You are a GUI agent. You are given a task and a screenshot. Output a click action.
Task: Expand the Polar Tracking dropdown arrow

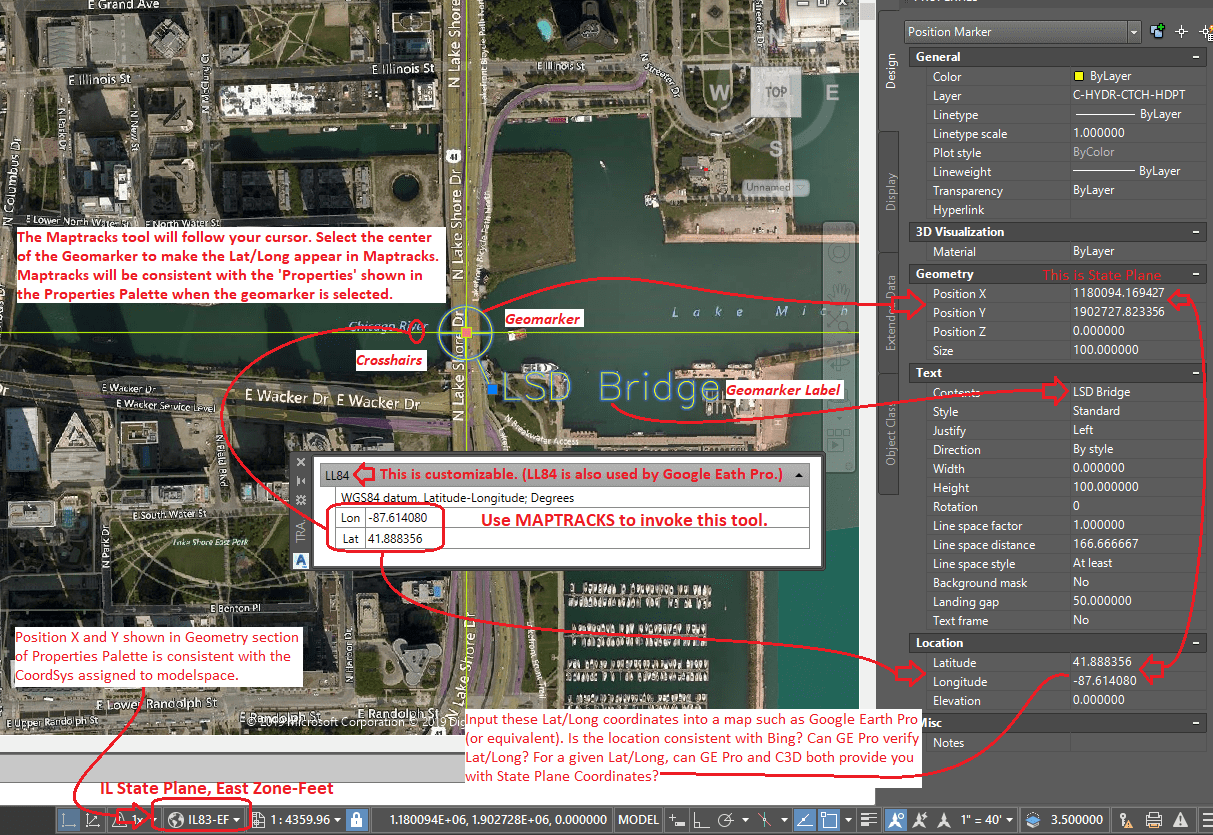click(x=744, y=819)
